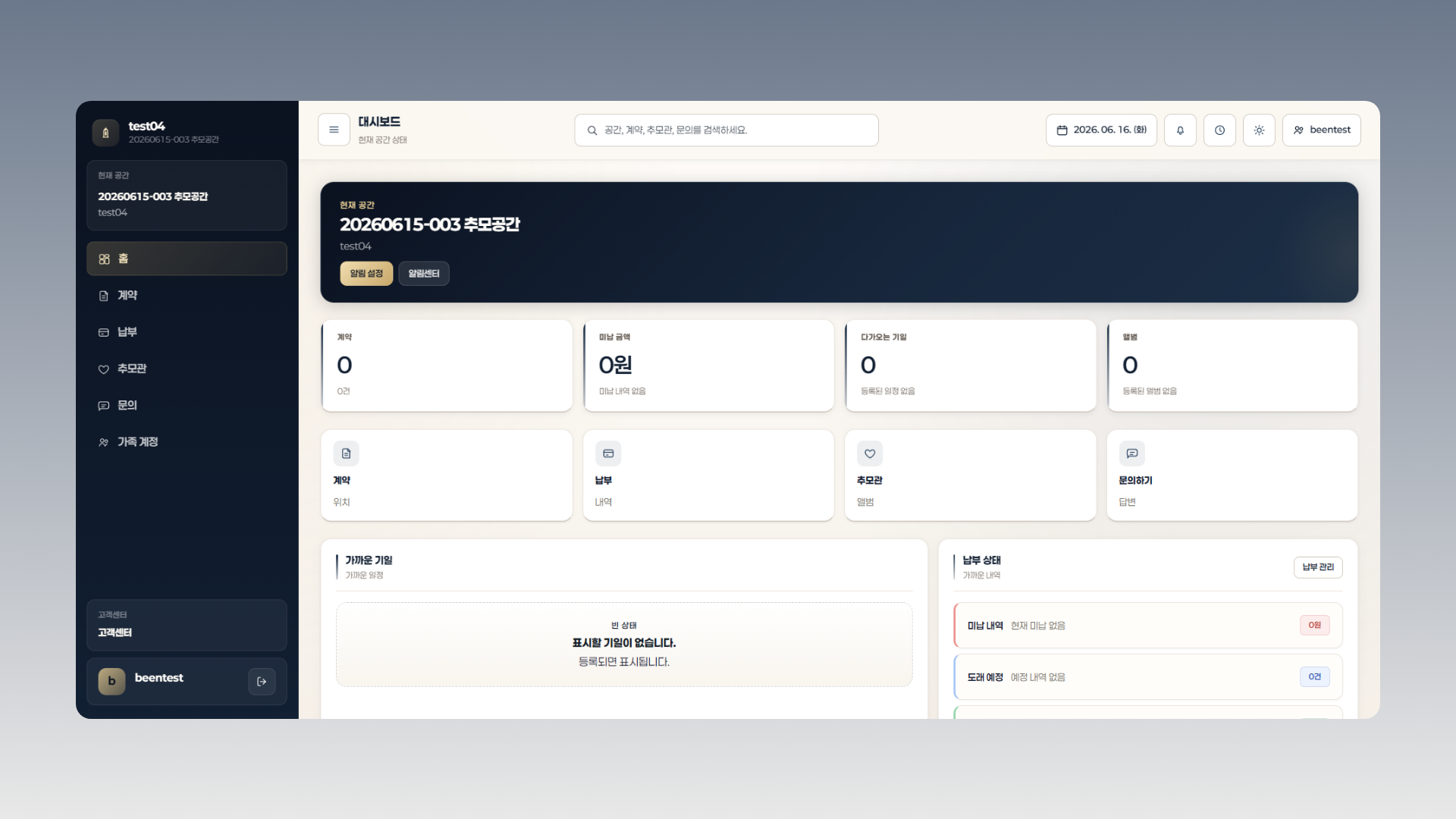Click the calendar icon in the date button
Image resolution: width=1456 pixels, height=819 pixels.
click(x=1062, y=130)
